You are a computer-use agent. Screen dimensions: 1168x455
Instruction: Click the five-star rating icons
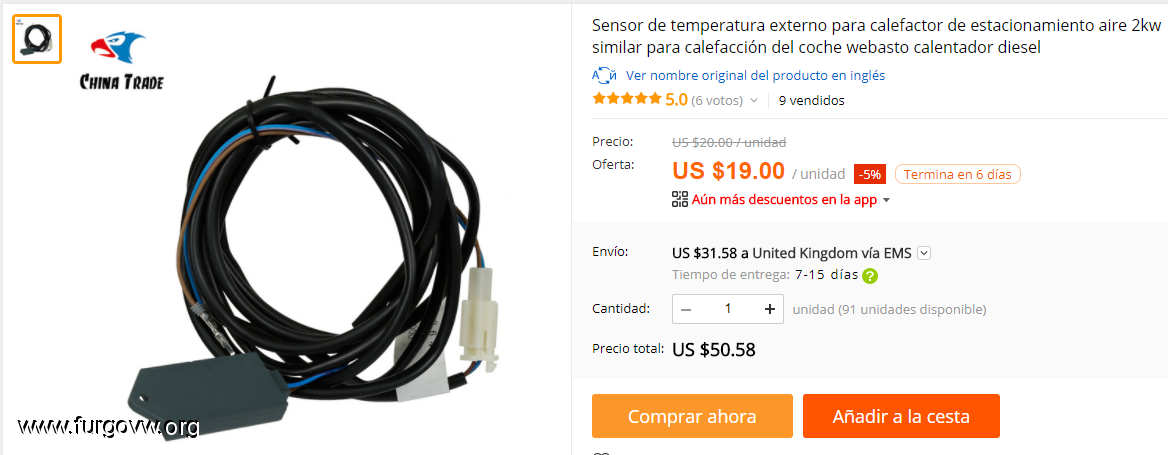[x=626, y=99]
